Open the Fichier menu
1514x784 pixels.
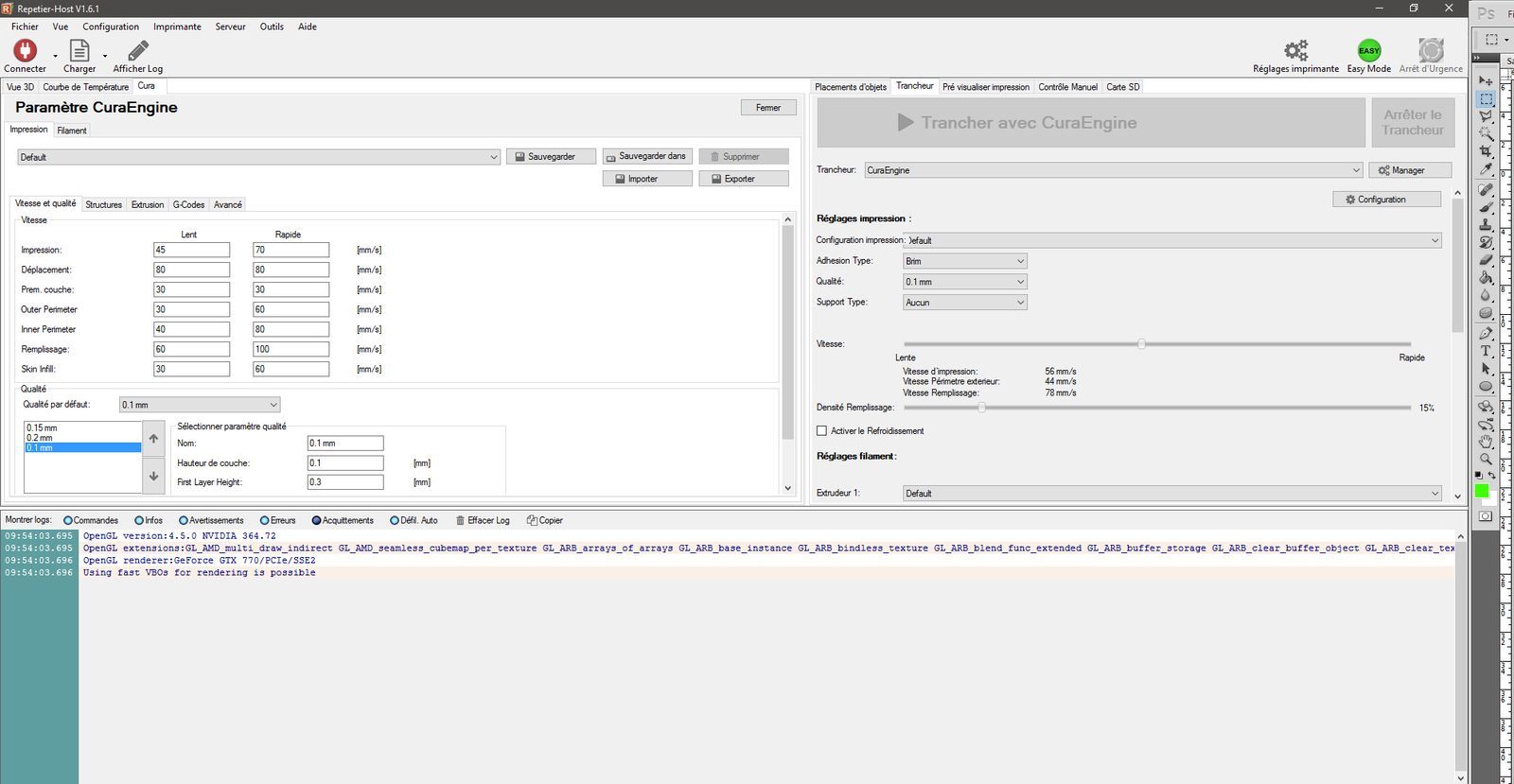(25, 26)
